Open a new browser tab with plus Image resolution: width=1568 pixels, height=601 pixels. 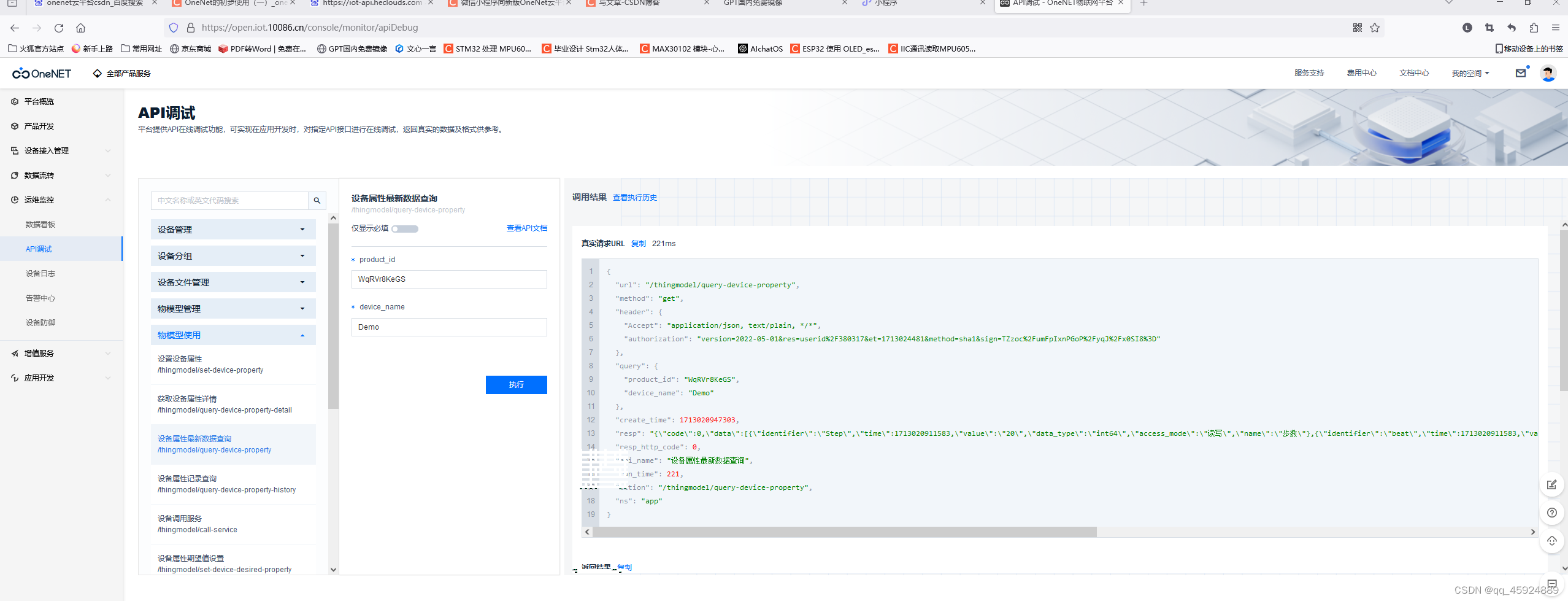[x=1143, y=3]
